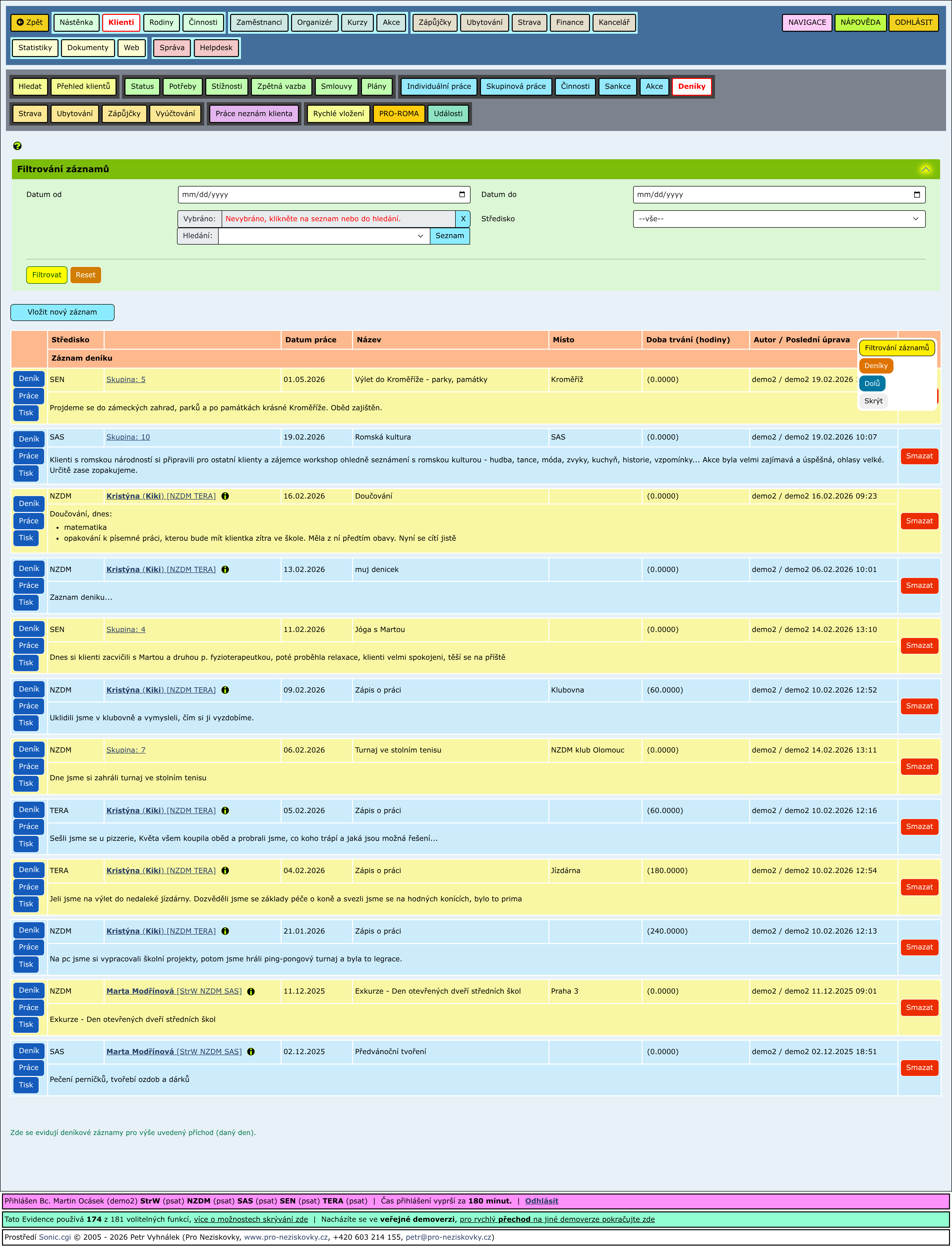Click info icon in Jízdárna row
952x1258 pixels.
click(225, 871)
